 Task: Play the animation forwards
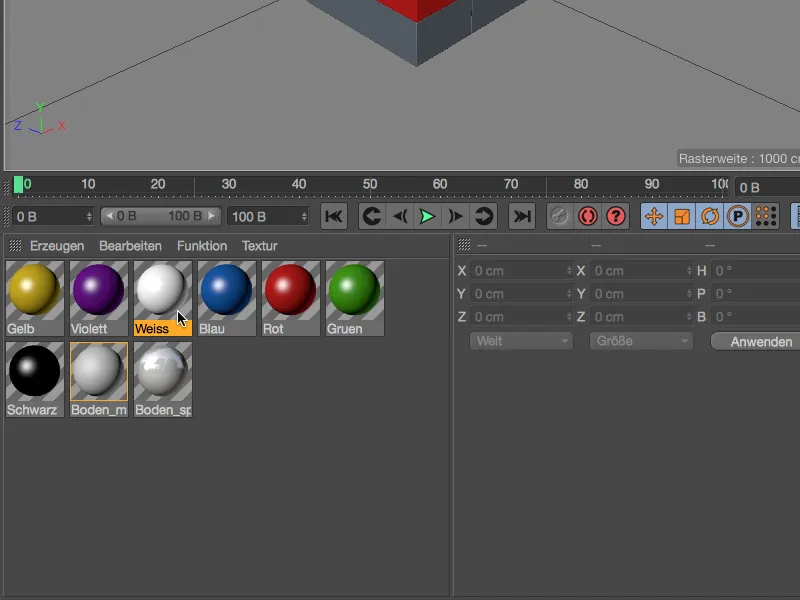[428, 216]
